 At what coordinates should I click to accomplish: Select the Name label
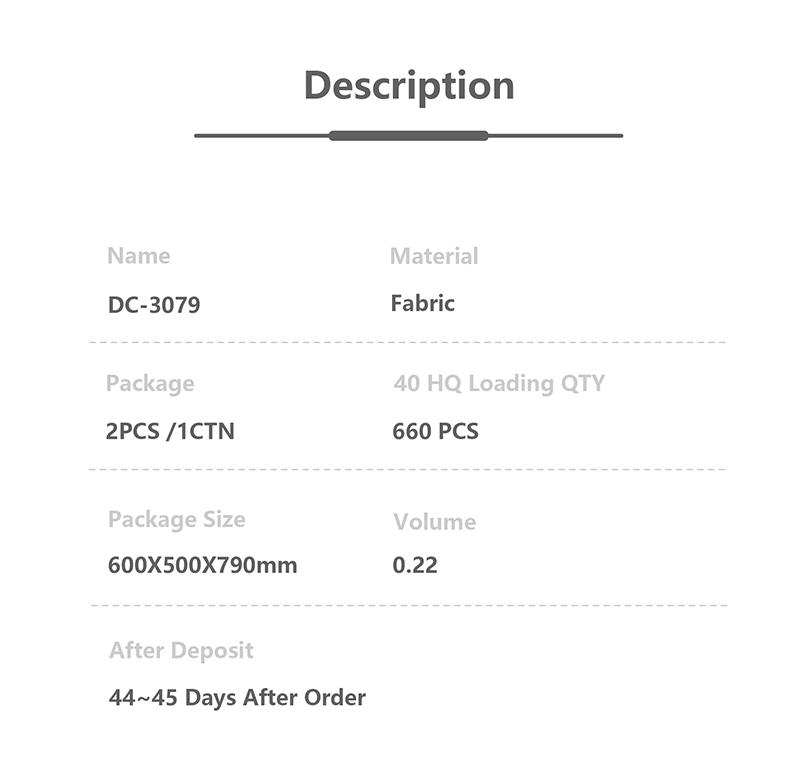139,256
